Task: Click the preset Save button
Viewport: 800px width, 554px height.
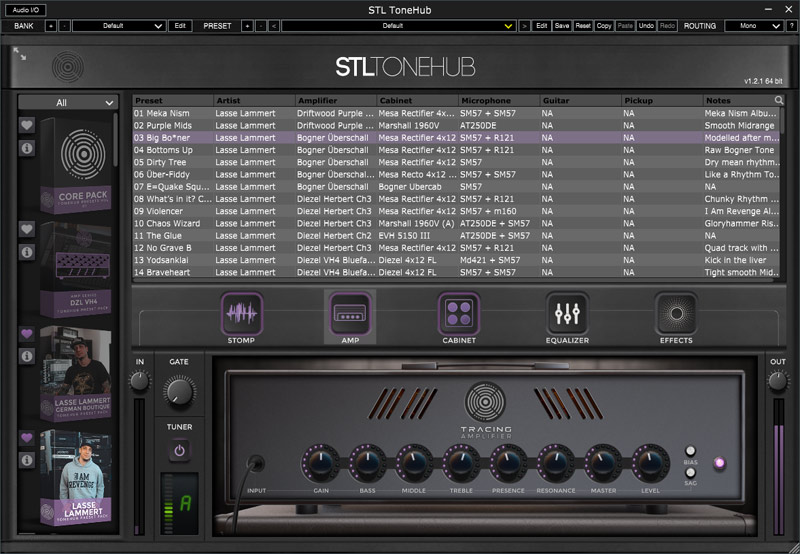Action: 562,25
